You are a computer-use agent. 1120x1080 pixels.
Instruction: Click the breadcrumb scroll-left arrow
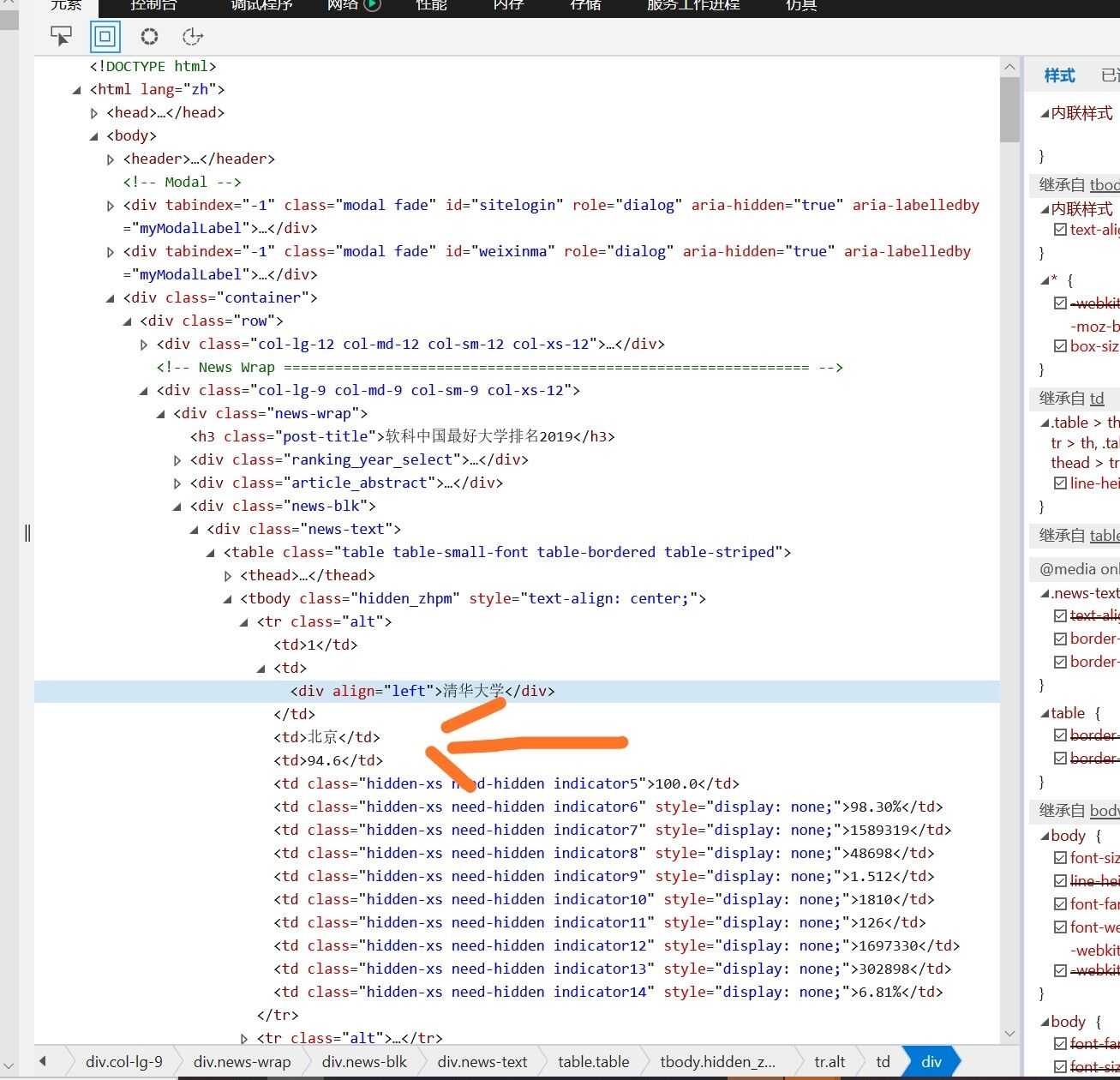click(x=43, y=1061)
